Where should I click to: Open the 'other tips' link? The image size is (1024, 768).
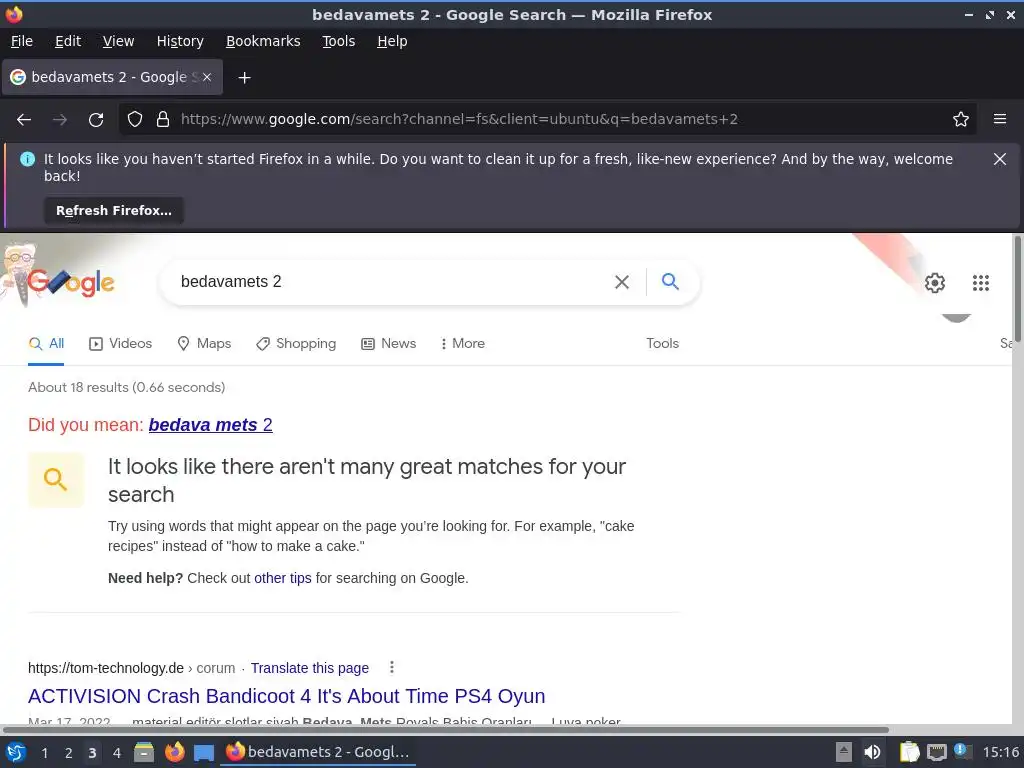(283, 578)
